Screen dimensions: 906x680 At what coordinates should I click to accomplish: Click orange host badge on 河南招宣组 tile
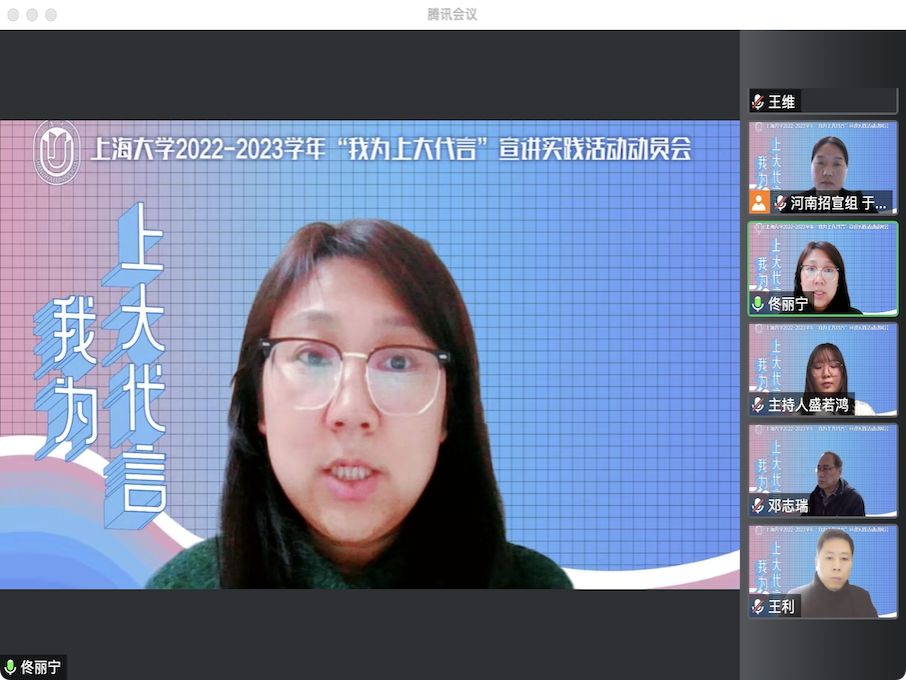click(x=760, y=203)
